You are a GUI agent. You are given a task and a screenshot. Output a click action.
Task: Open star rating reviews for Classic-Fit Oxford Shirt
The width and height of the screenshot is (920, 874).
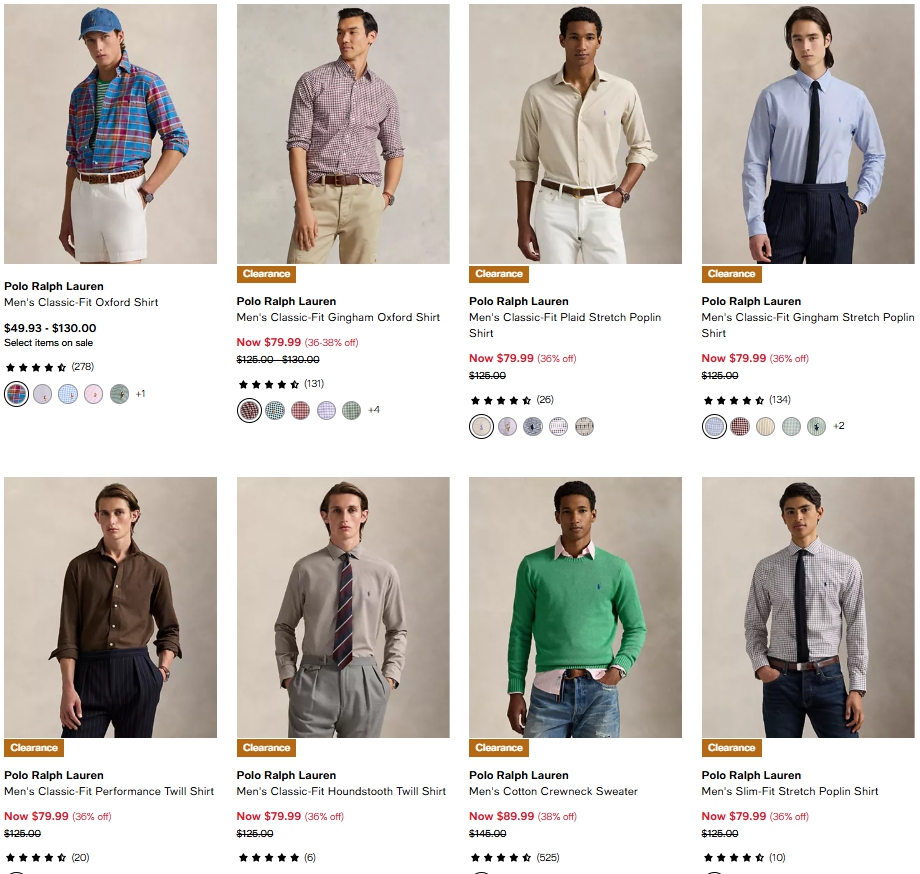(x=36, y=368)
